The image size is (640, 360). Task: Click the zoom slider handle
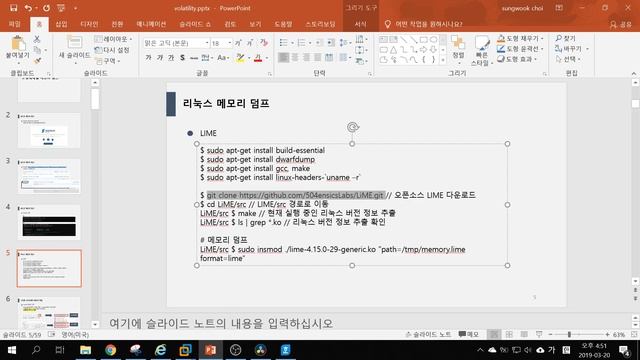point(569,334)
